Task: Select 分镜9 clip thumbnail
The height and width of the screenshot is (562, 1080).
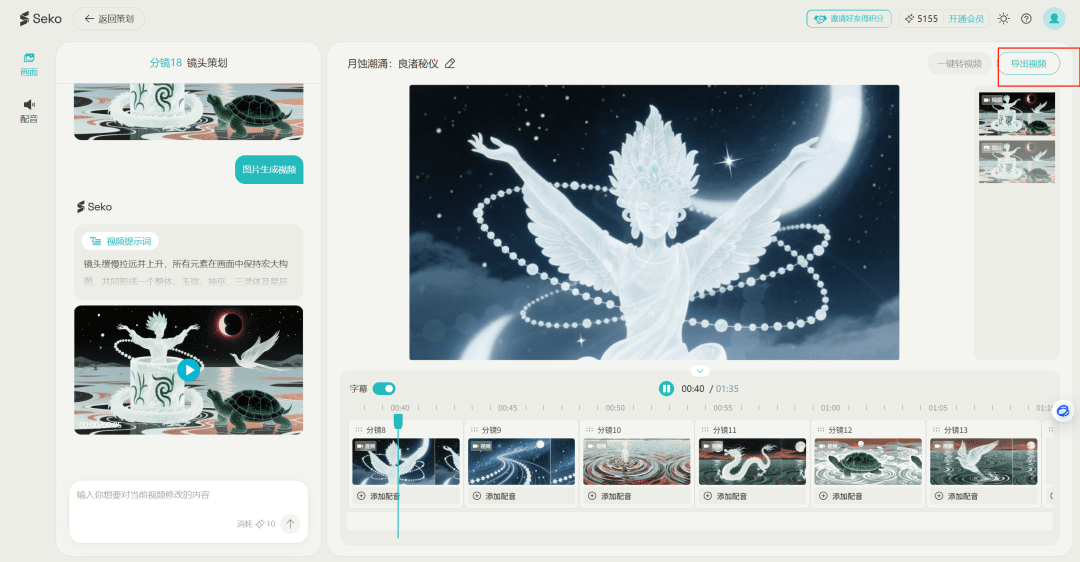Action: click(521, 461)
